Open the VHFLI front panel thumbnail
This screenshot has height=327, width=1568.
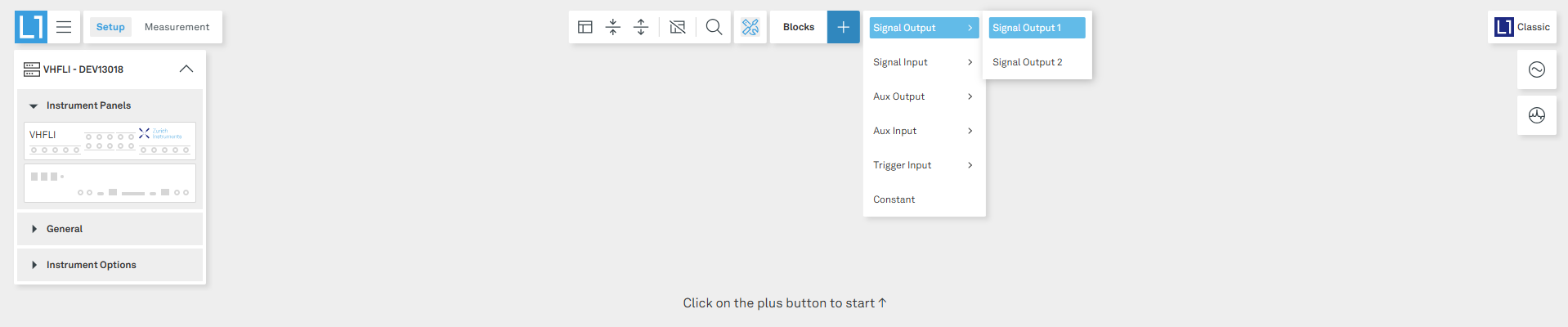[x=110, y=141]
